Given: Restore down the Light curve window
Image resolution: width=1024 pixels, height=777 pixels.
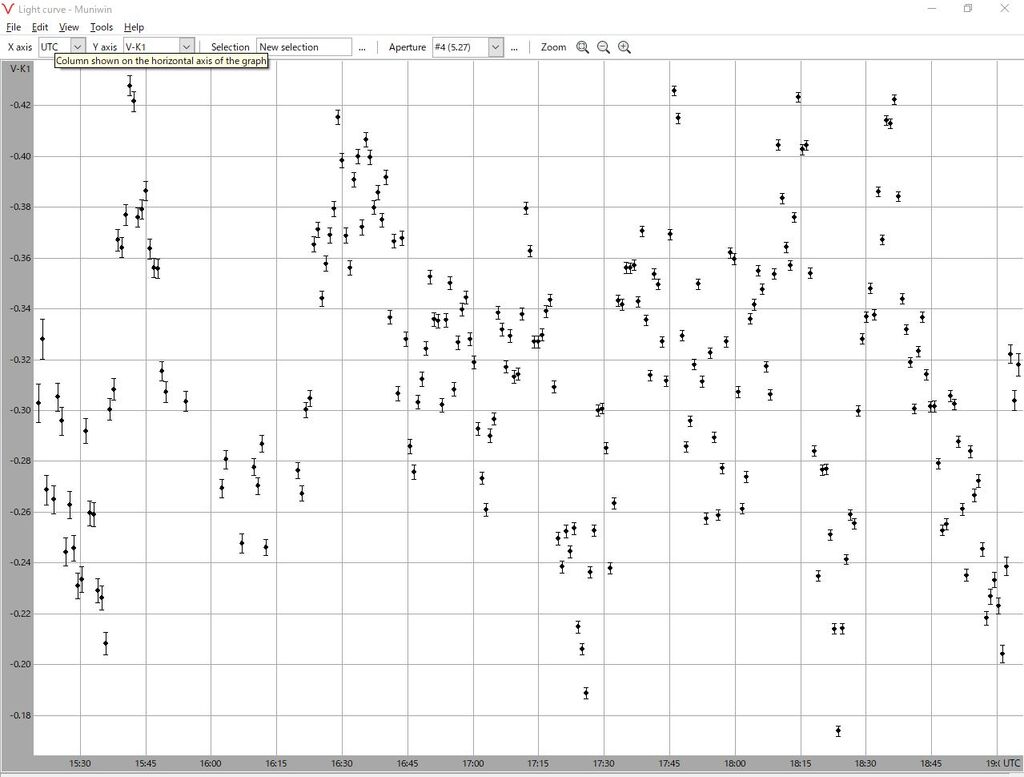Looking at the screenshot, I should tap(968, 8).
